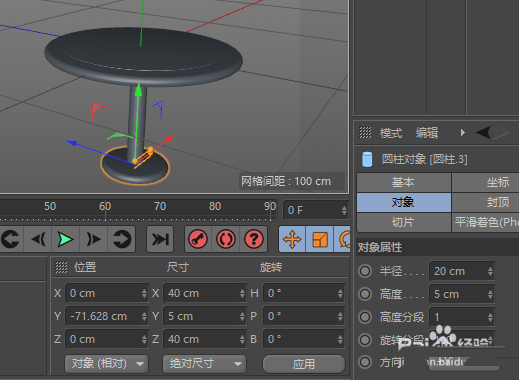The width and height of the screenshot is (519, 380).
Task: Toggle position move keyframe icon
Action: click(292, 239)
